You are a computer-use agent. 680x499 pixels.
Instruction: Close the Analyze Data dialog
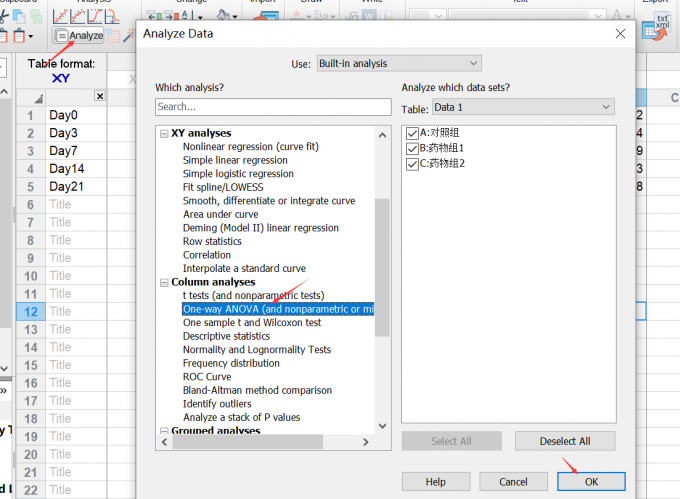(x=620, y=33)
